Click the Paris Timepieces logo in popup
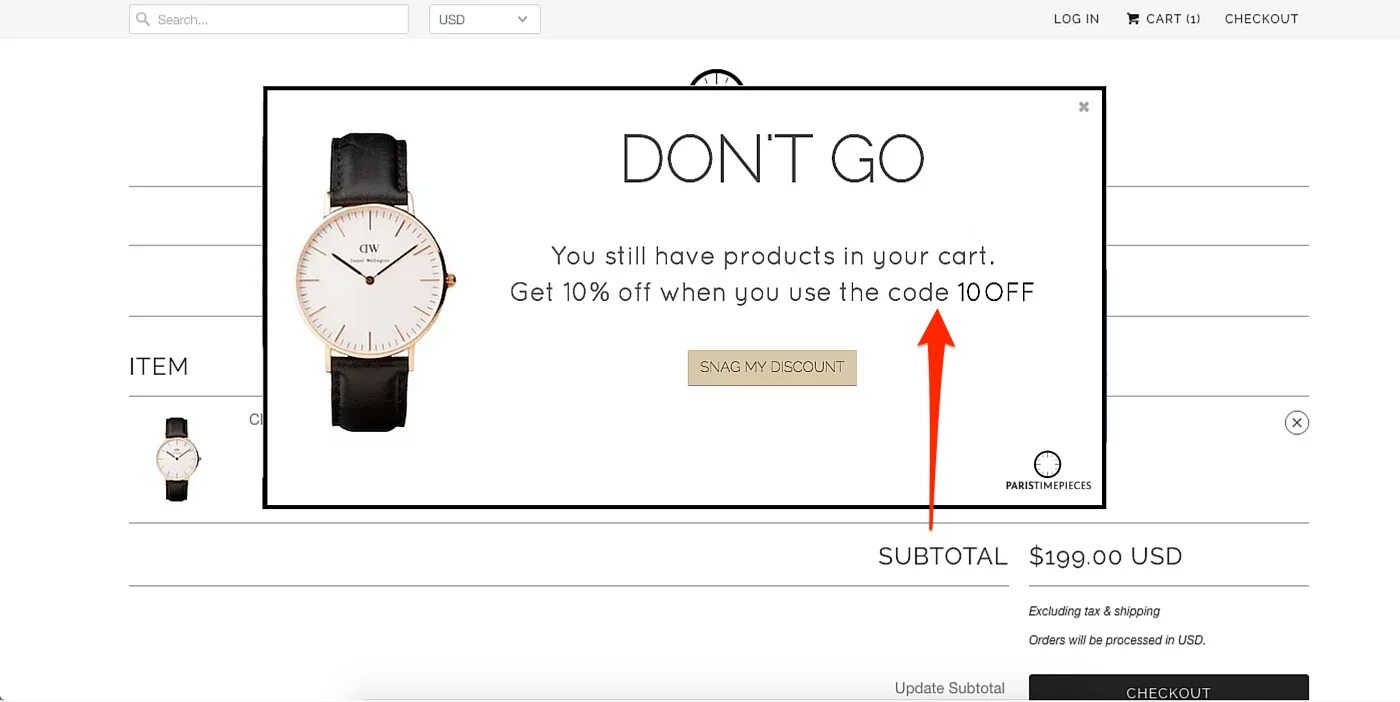The height and width of the screenshot is (702, 1400). (x=1048, y=471)
